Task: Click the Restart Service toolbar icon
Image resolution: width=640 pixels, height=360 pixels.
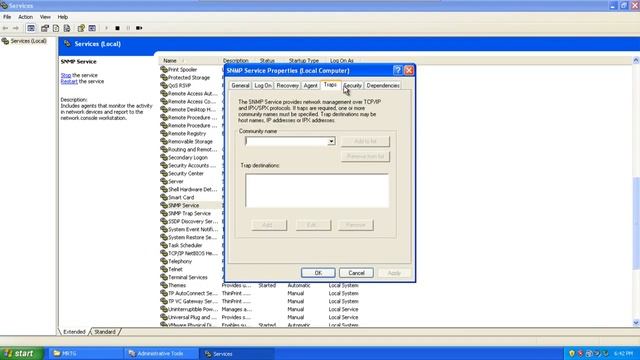Action: 139,28
